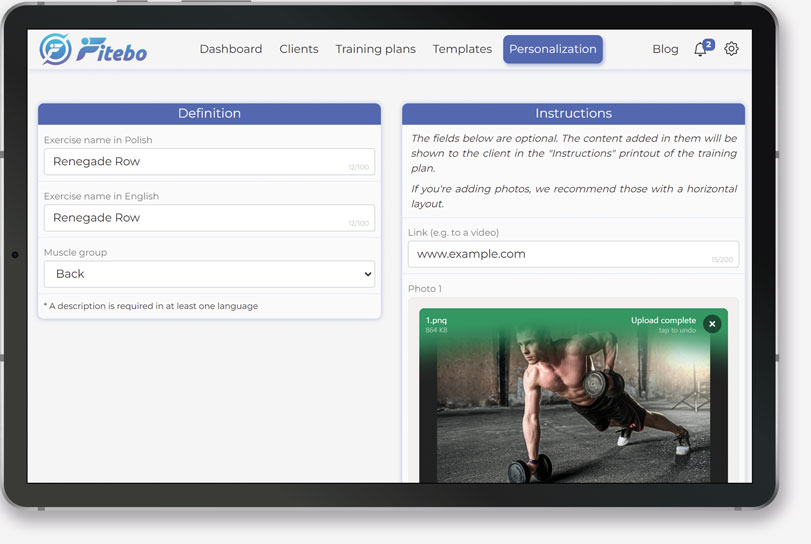Open the Templates page
811x544 pixels.
[462, 49]
